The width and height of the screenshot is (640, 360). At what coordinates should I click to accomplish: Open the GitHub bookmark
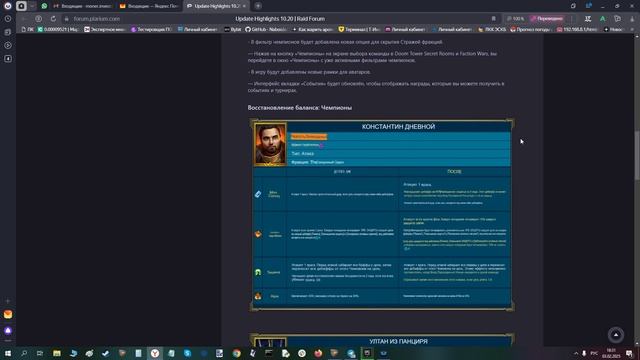[x=266, y=29]
